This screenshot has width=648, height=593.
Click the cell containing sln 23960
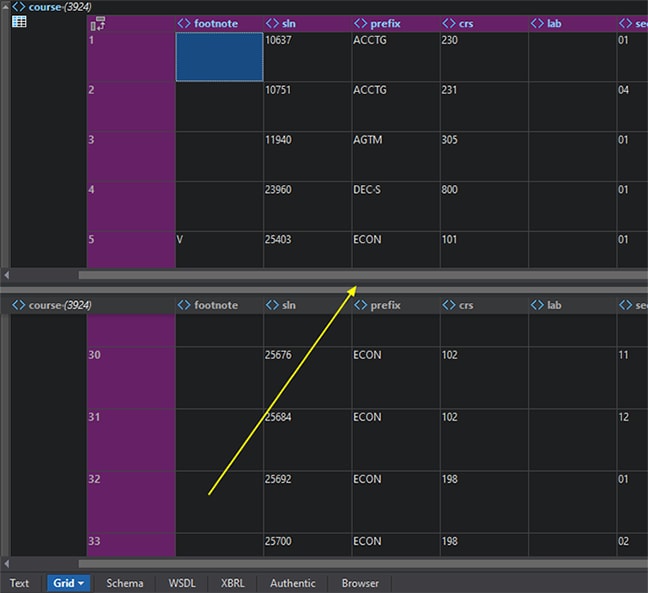(307, 206)
